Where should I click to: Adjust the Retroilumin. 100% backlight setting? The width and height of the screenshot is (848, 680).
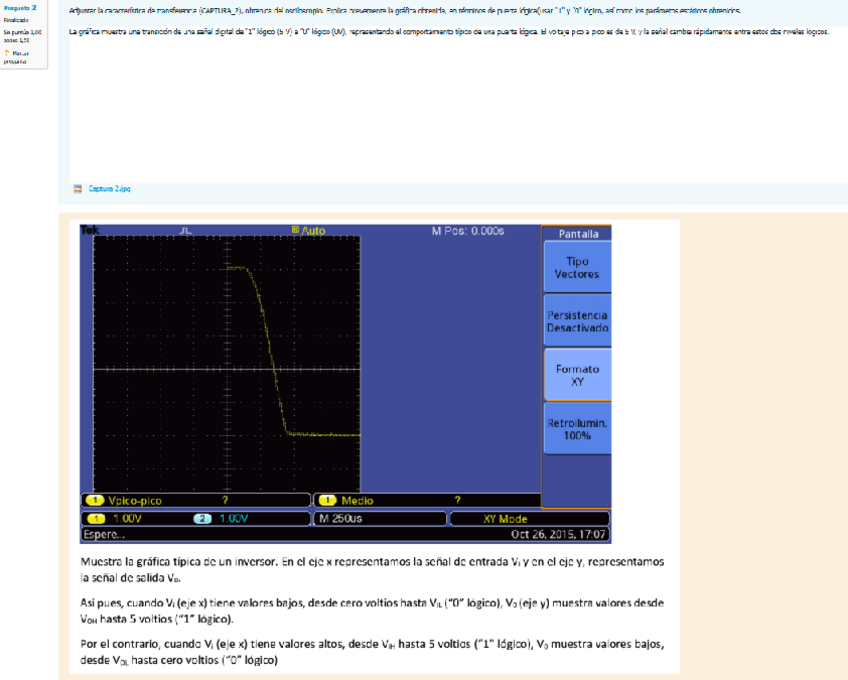click(x=576, y=429)
